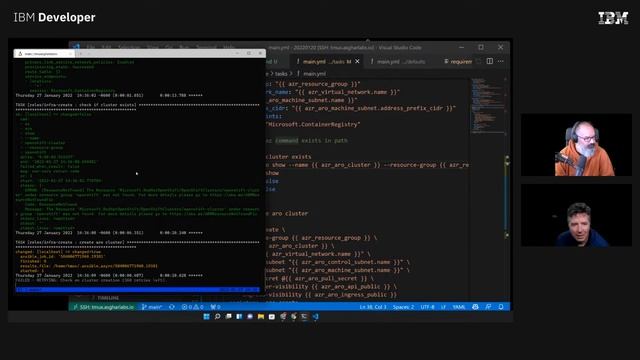Open Widgets from the taskbar
Viewport: 640px width, 360px height.
tap(239, 316)
